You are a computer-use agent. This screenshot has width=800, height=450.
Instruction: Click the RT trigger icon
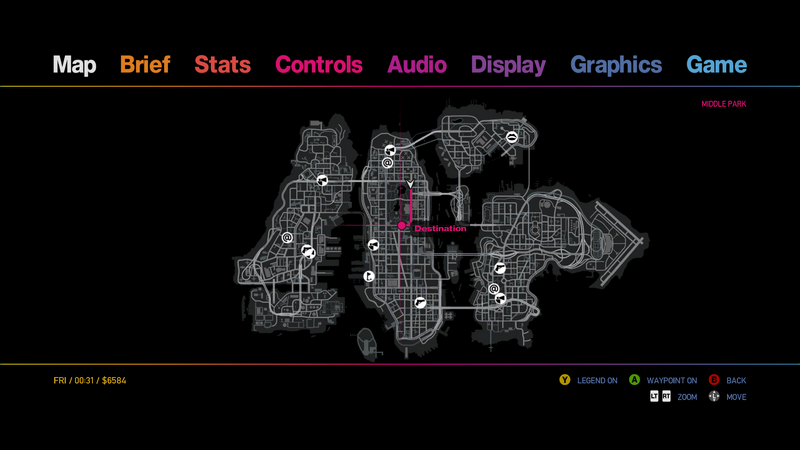(666, 396)
